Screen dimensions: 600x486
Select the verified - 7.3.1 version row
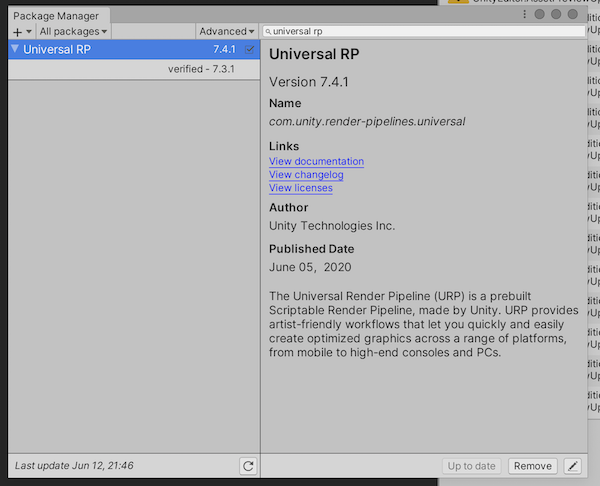[x=134, y=69]
